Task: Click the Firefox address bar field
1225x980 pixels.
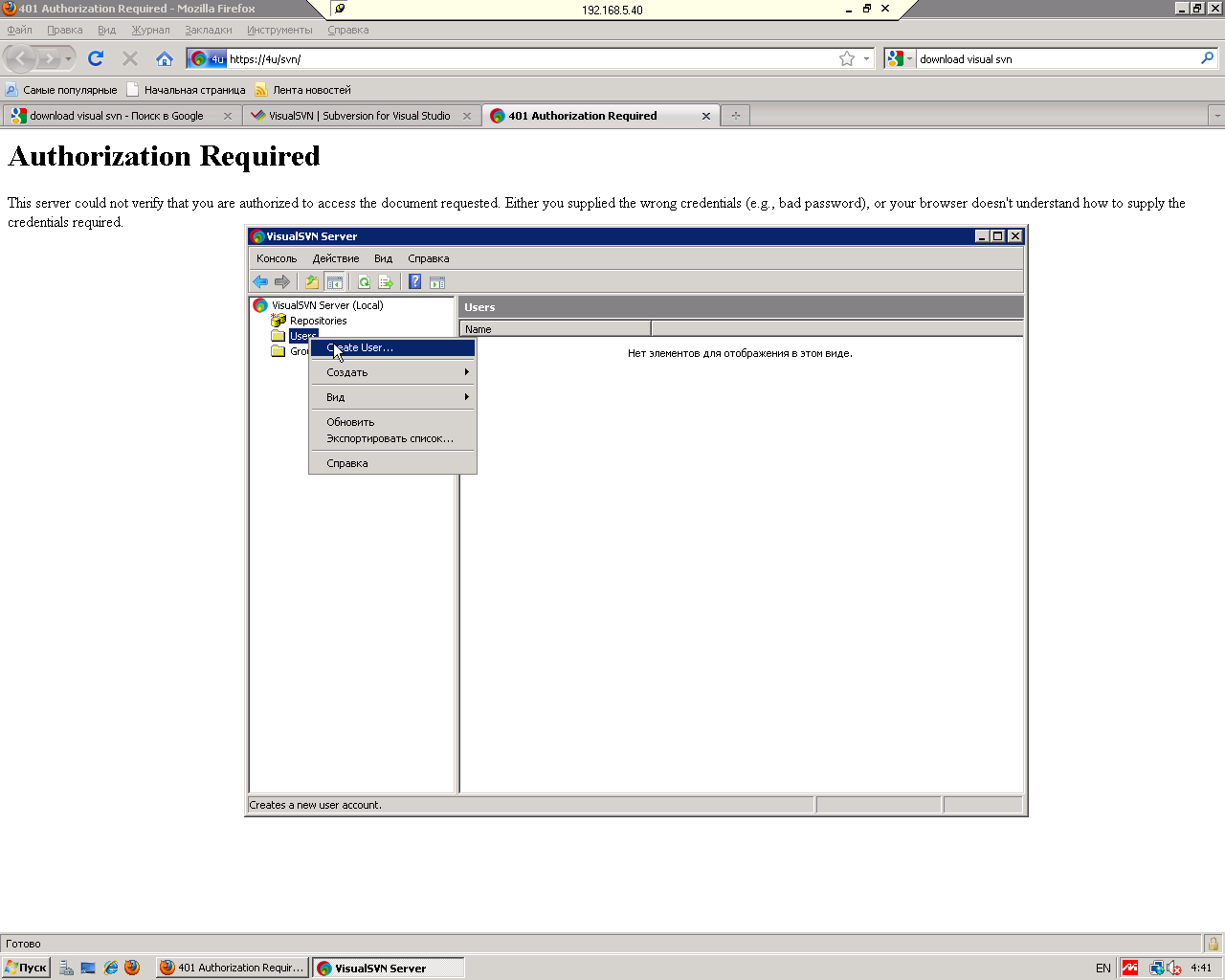Action: (531, 58)
